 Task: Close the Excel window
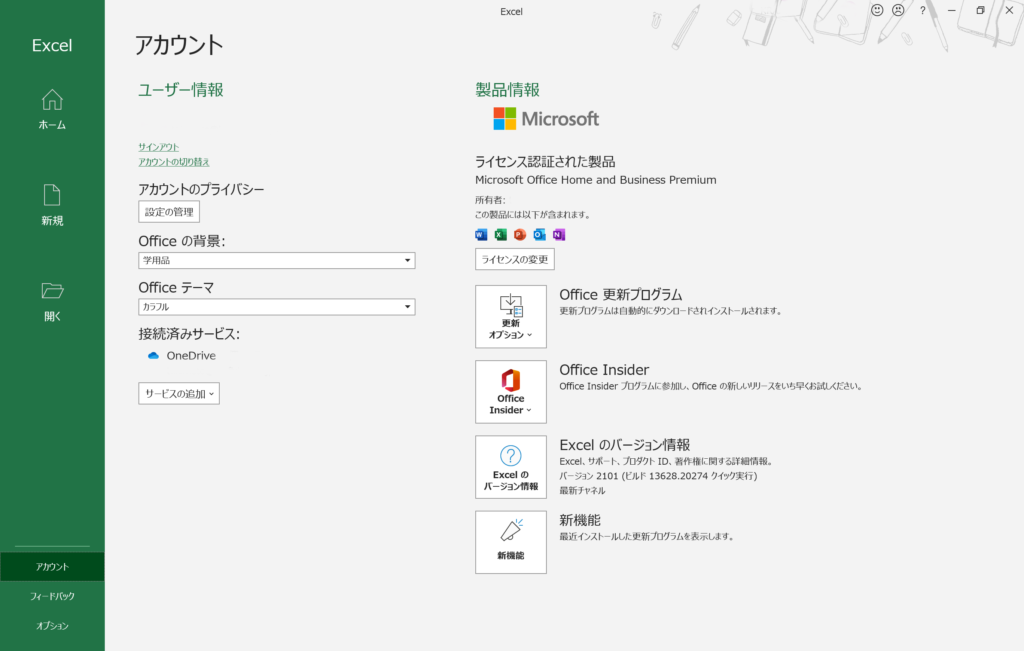tap(1009, 10)
